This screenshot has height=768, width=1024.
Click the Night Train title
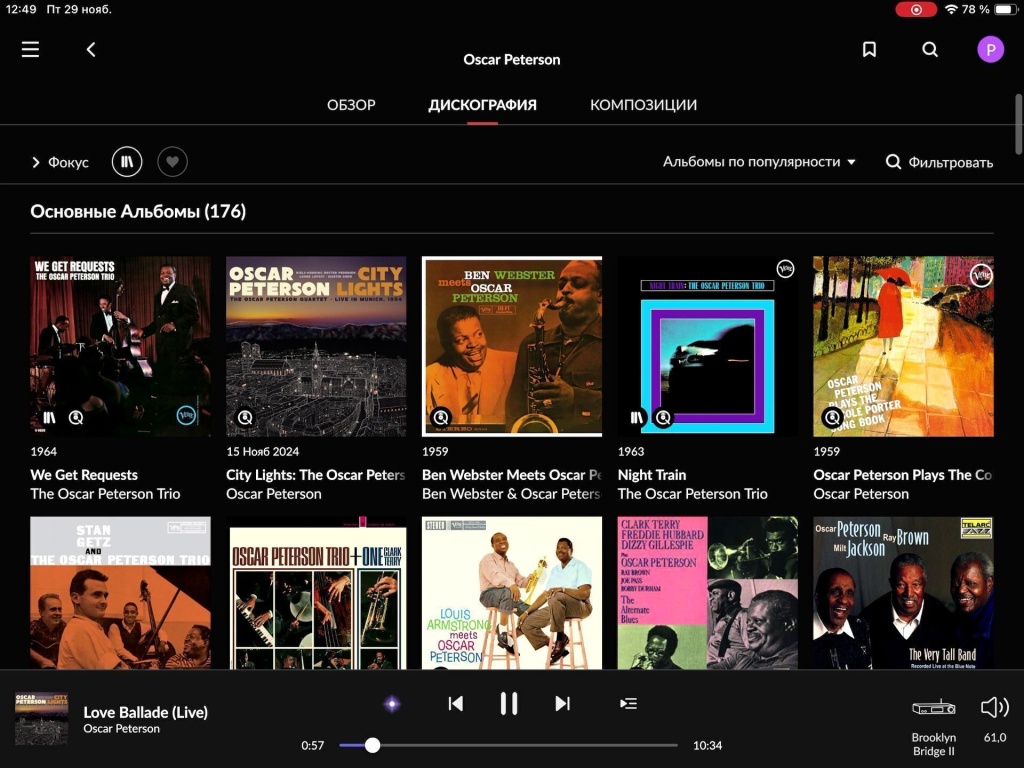[x=652, y=475]
